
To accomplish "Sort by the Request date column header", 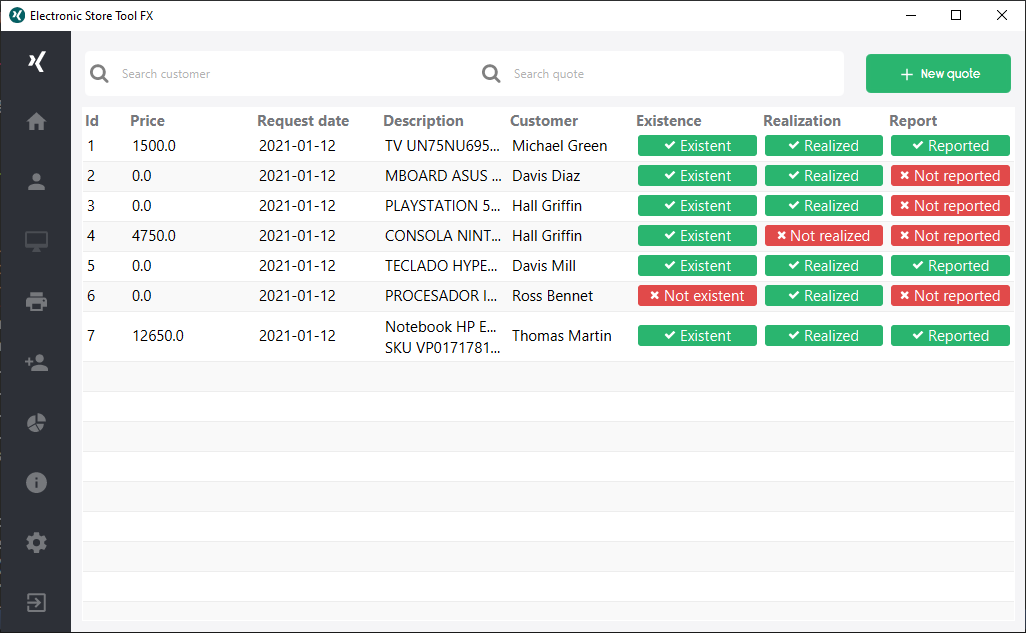I will [x=303, y=120].
